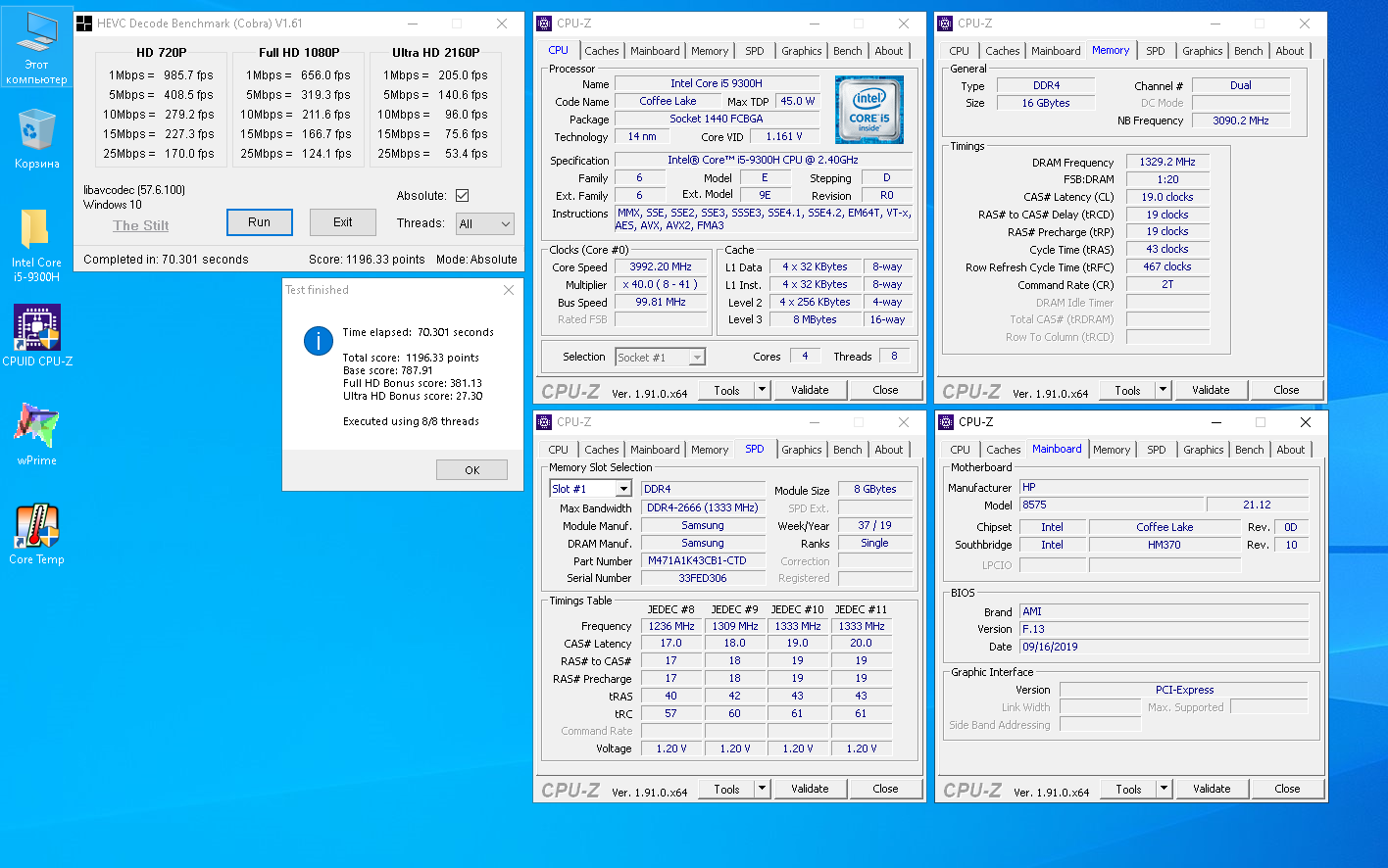1388x868 pixels.
Task: Launch the Core Temp desktop shortcut
Action: click(36, 535)
